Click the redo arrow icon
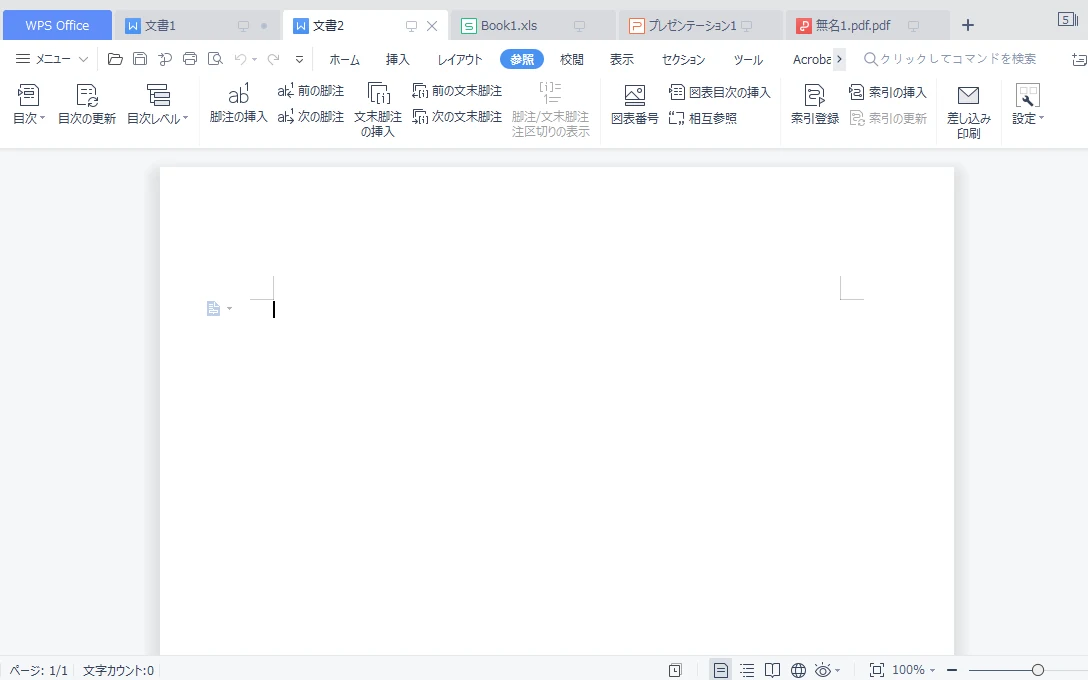 tap(273, 59)
